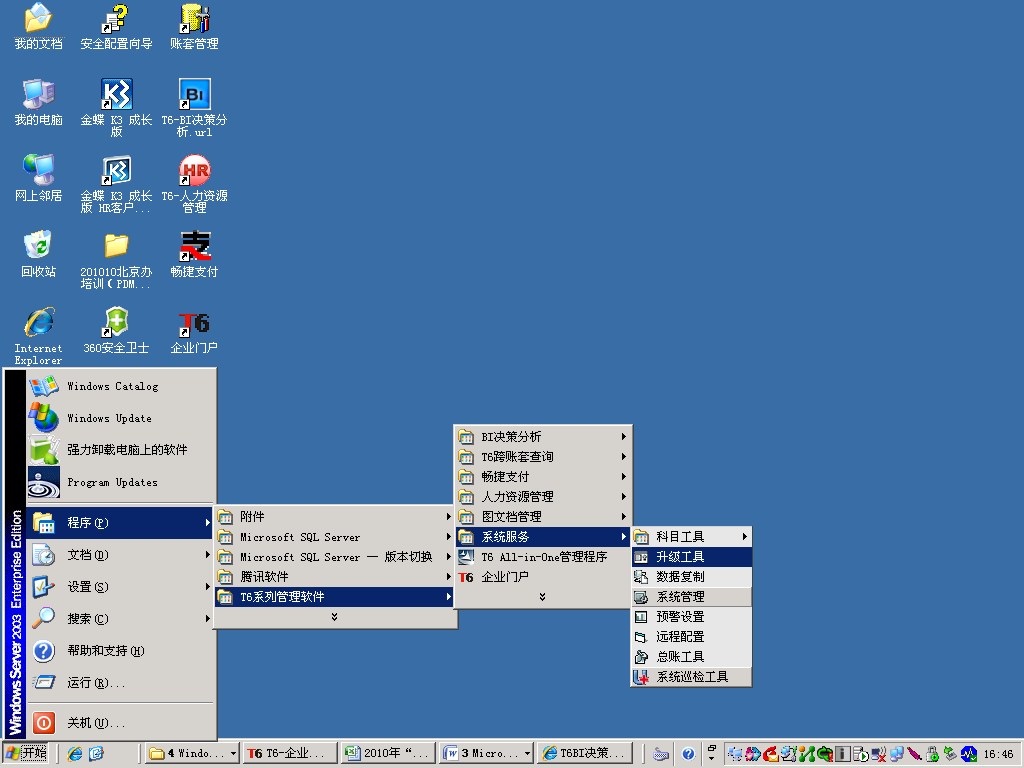The height and width of the screenshot is (768, 1024).
Task: Expand 搜索(C) submenu
Action: pos(121,618)
